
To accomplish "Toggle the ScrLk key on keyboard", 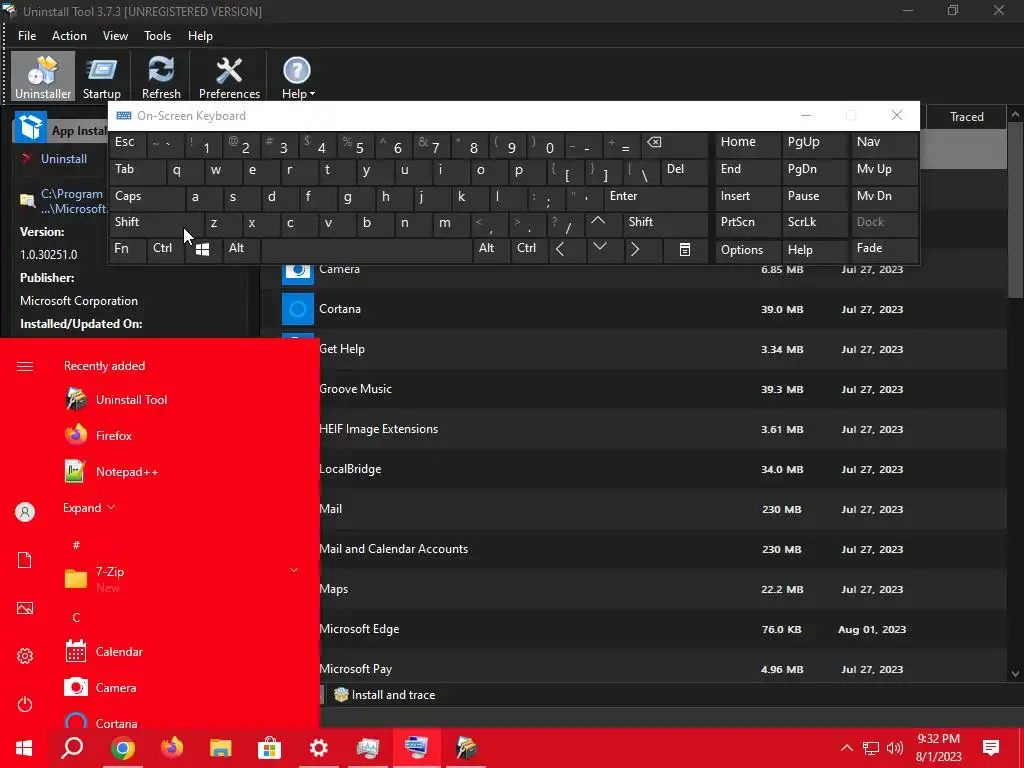I will pos(814,224).
